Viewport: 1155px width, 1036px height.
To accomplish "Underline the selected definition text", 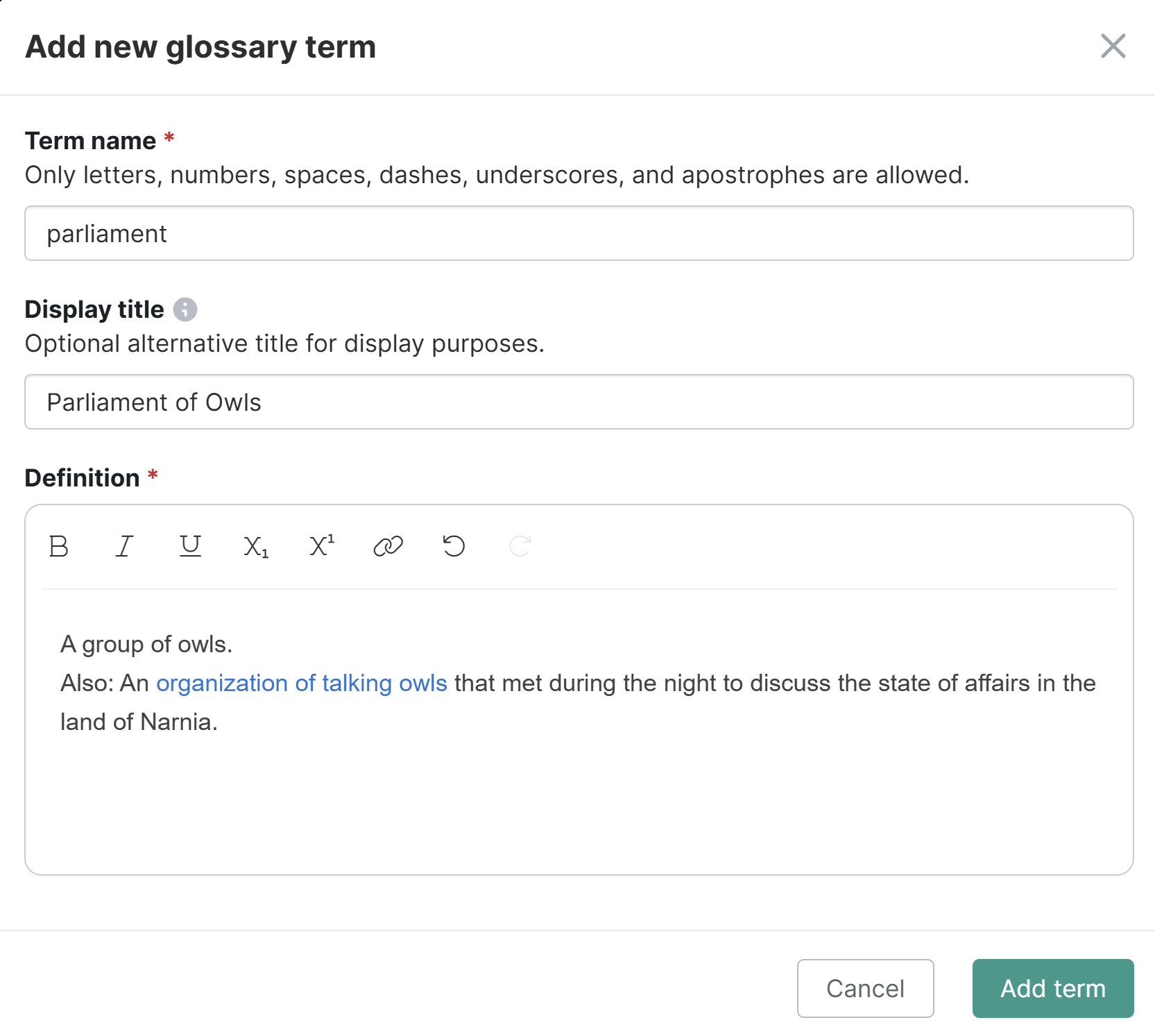I will click(190, 547).
